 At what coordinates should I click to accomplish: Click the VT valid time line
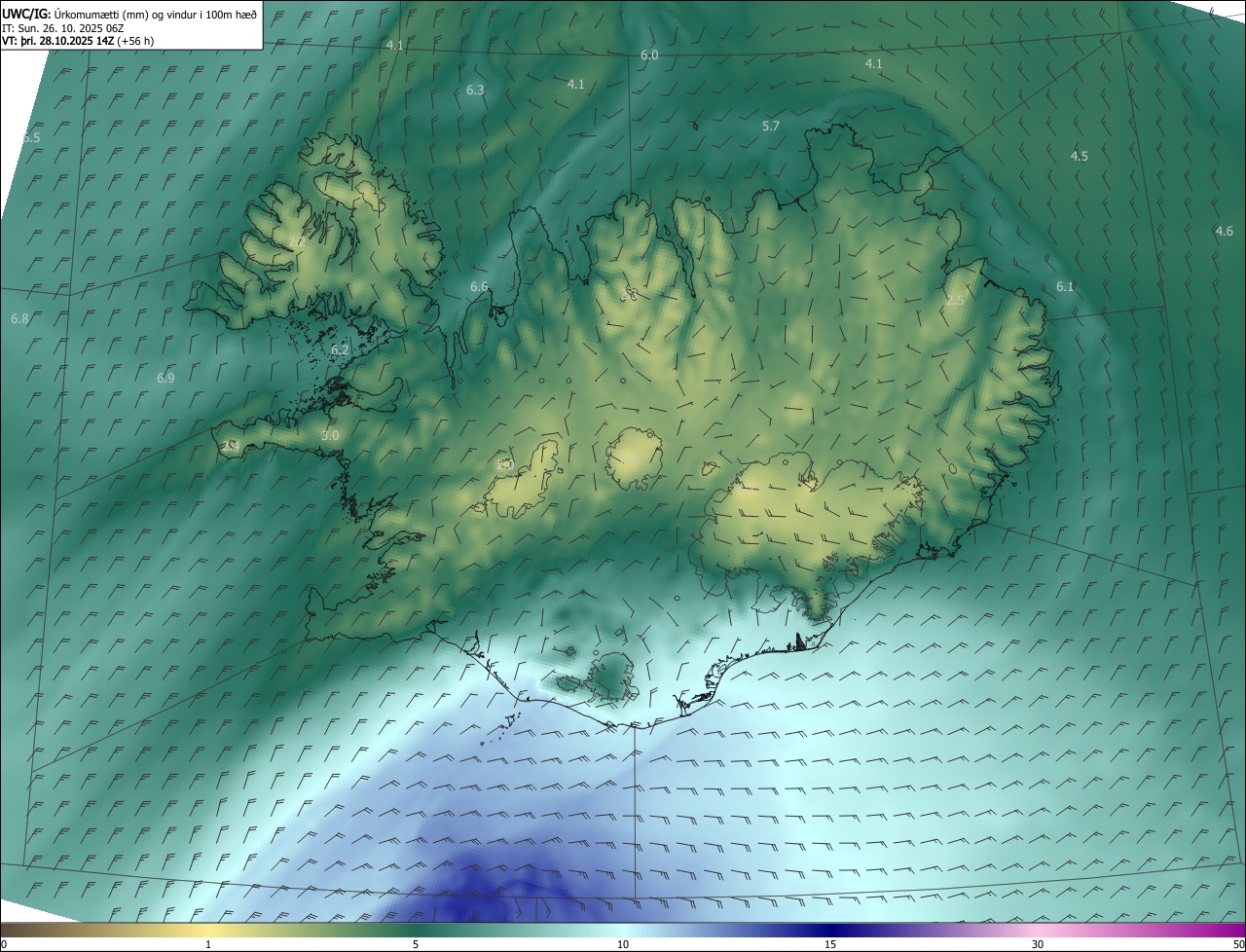78,41
